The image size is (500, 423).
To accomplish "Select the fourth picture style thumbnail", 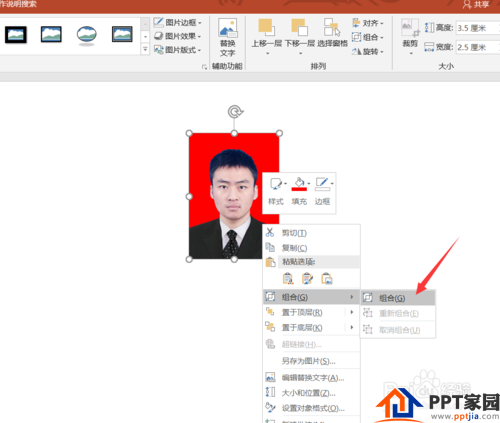I will point(122,34).
